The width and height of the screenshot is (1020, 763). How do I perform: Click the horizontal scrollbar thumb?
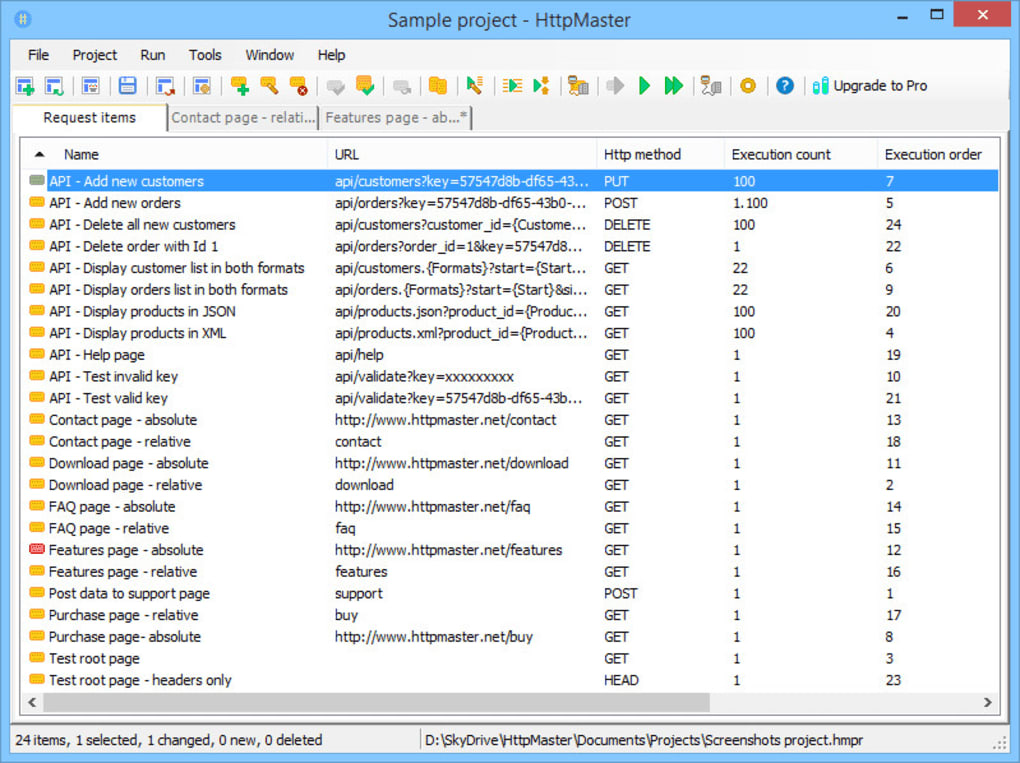click(376, 703)
